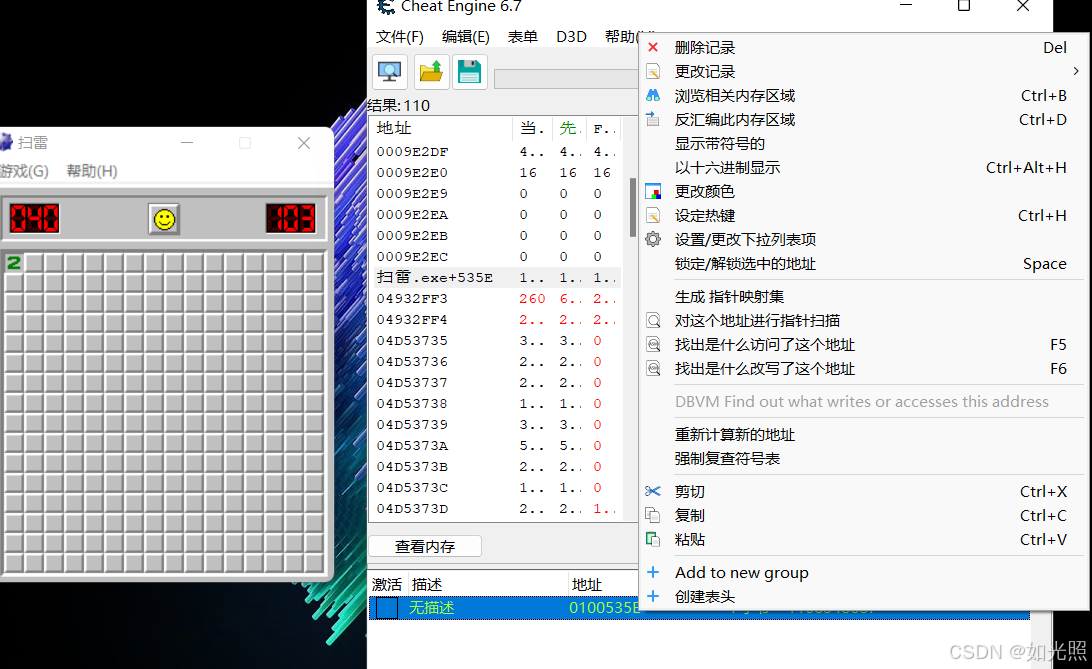This screenshot has width=1092, height=669.
Task: Open the process selector computer icon
Action: coord(389,71)
